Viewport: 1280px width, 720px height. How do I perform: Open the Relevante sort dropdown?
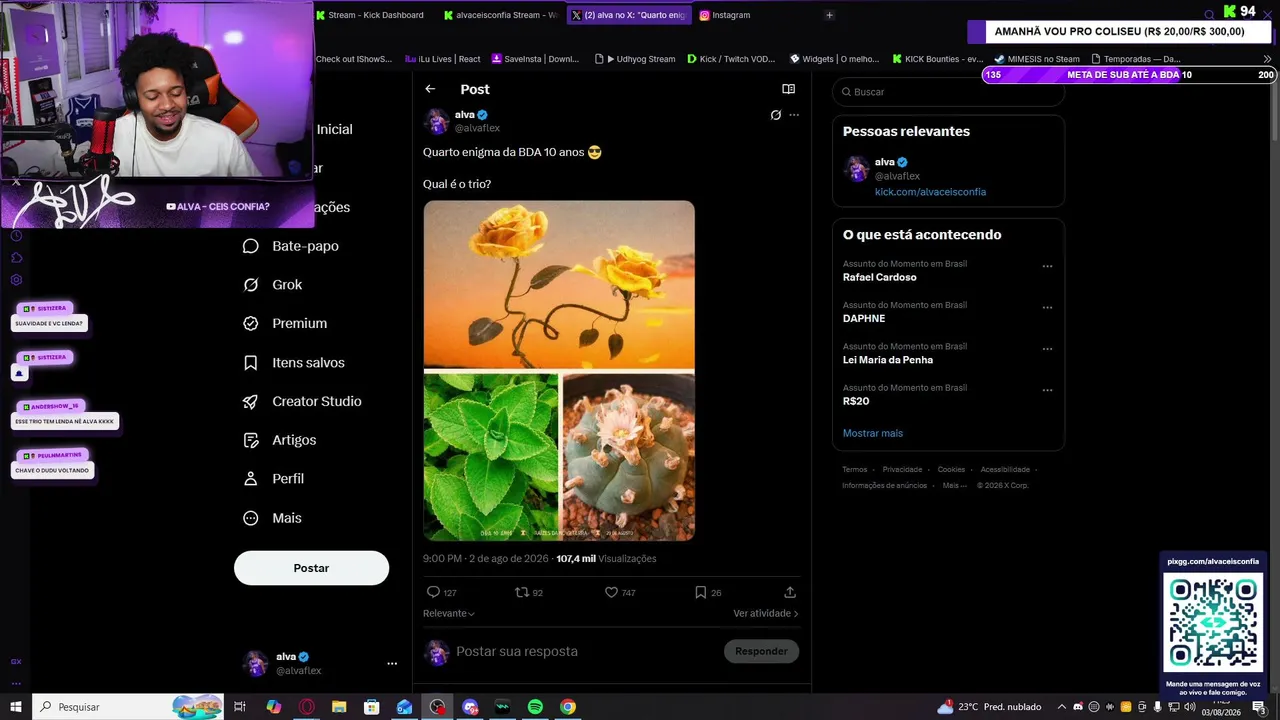449,613
